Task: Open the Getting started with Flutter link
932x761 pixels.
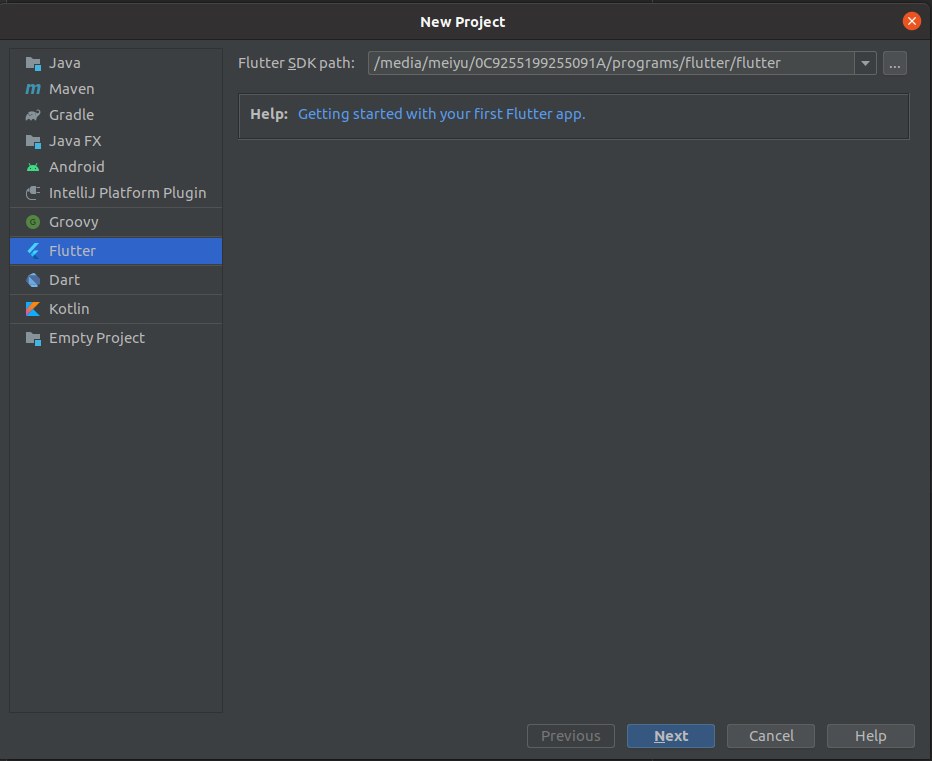Action: (441, 113)
